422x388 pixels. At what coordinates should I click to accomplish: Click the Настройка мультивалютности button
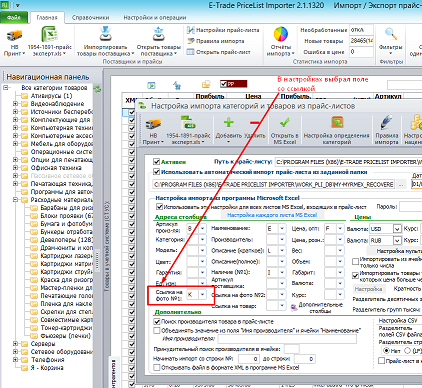pyautogui.click(x=395, y=251)
